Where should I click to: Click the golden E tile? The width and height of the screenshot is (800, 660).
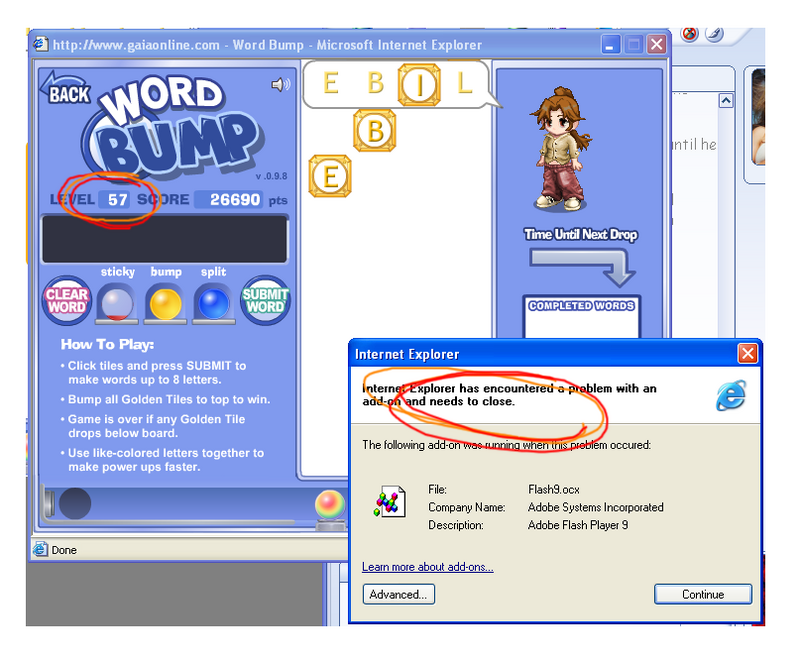click(x=330, y=176)
